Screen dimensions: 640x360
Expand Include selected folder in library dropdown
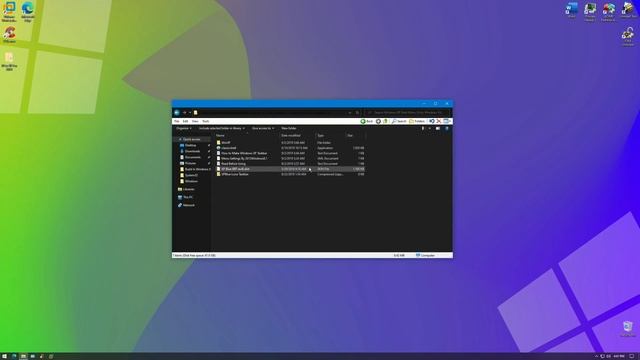coord(222,128)
